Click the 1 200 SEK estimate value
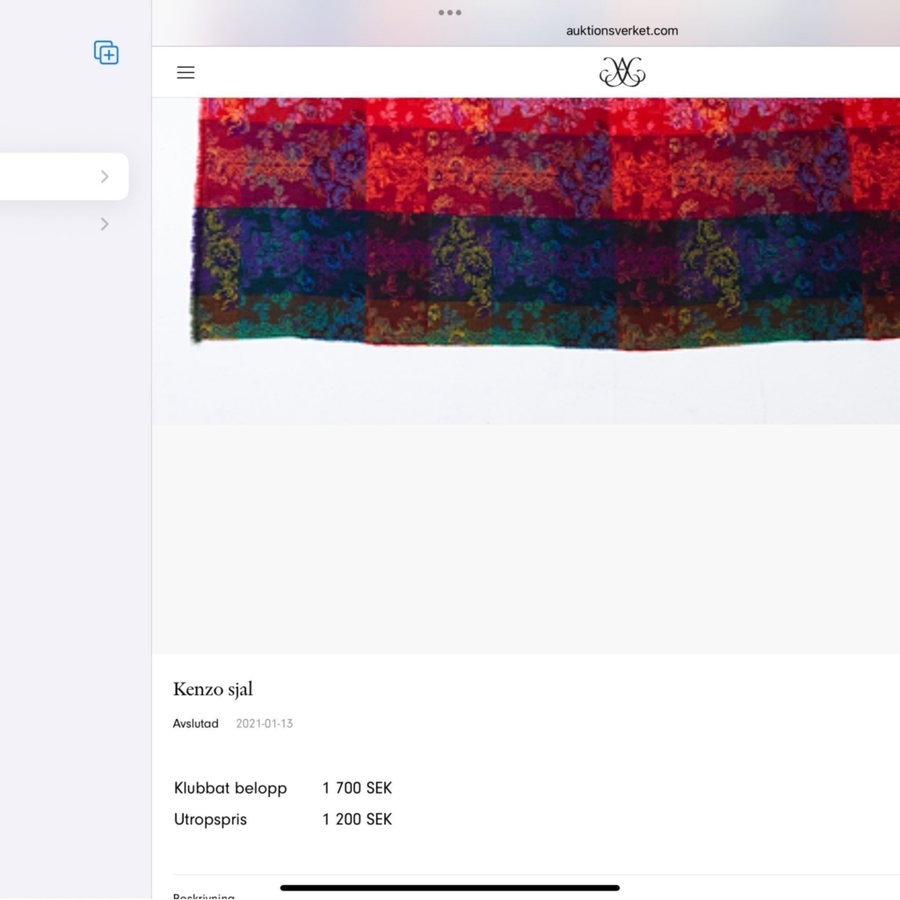 pyautogui.click(x=357, y=820)
